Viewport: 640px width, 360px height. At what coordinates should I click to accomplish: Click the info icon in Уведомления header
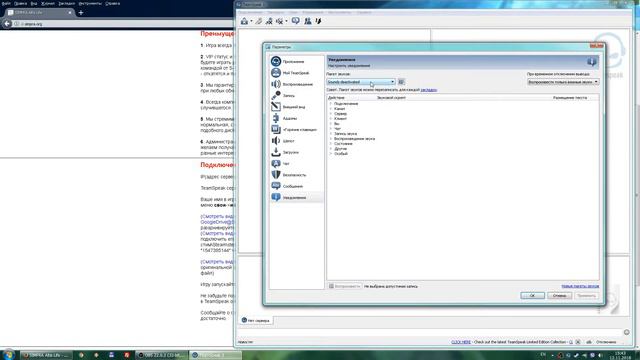pos(591,62)
